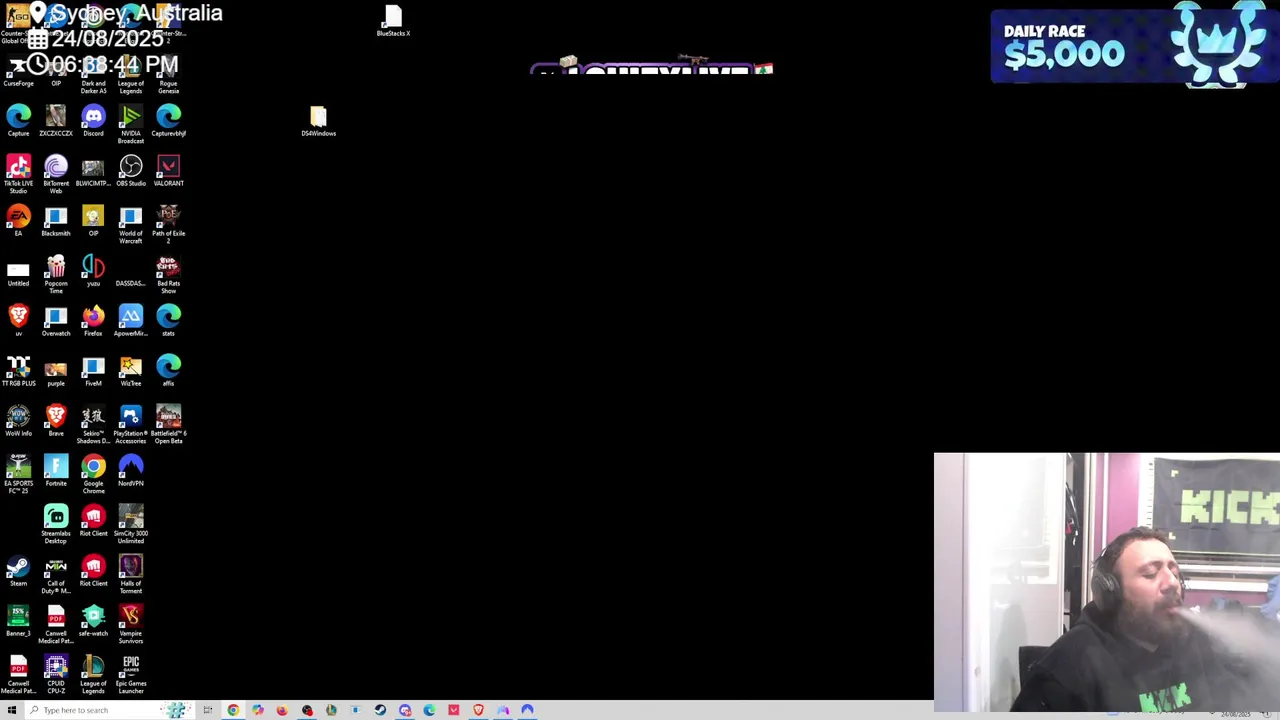Switch to Google Chrome on the taskbar
This screenshot has width=1280, height=720.
click(x=233, y=710)
